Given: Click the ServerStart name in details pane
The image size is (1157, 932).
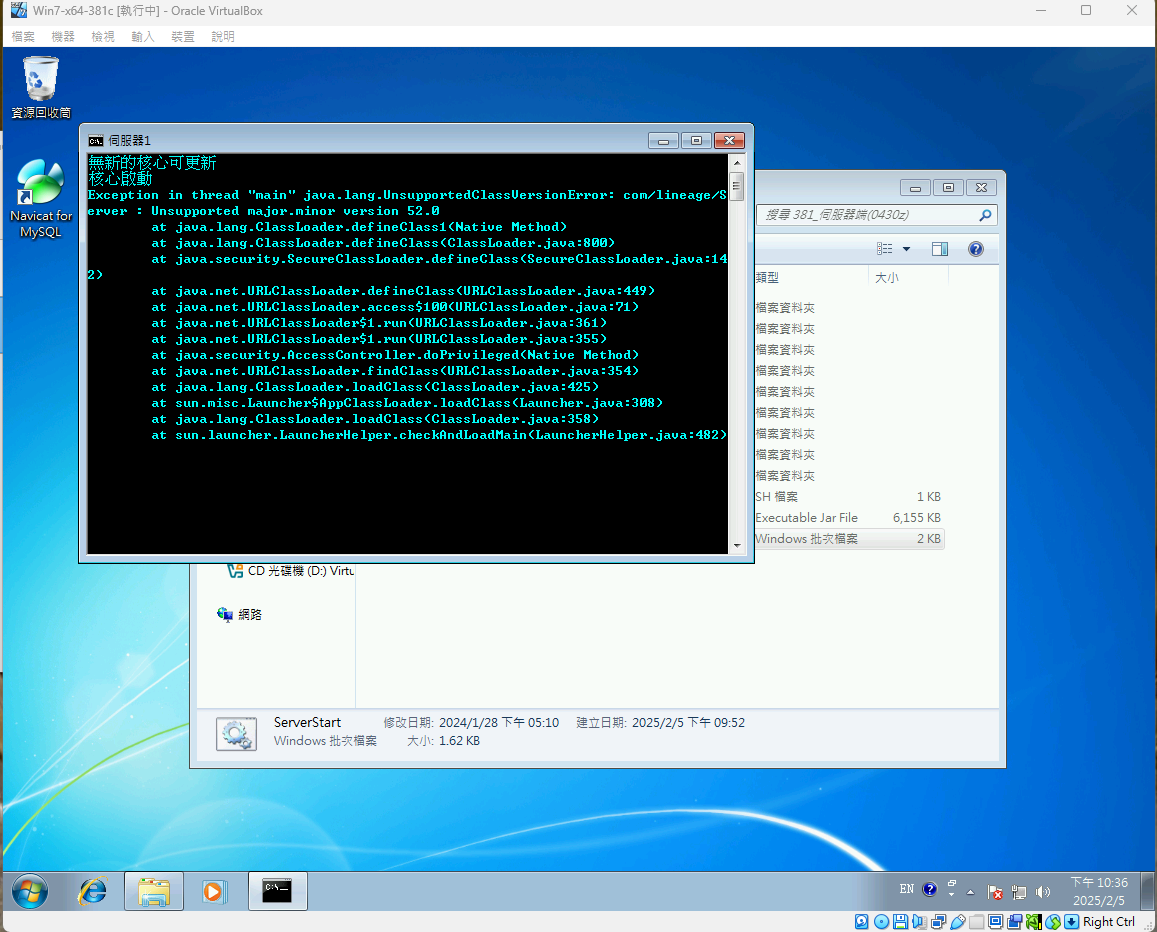Looking at the screenshot, I should [x=307, y=722].
